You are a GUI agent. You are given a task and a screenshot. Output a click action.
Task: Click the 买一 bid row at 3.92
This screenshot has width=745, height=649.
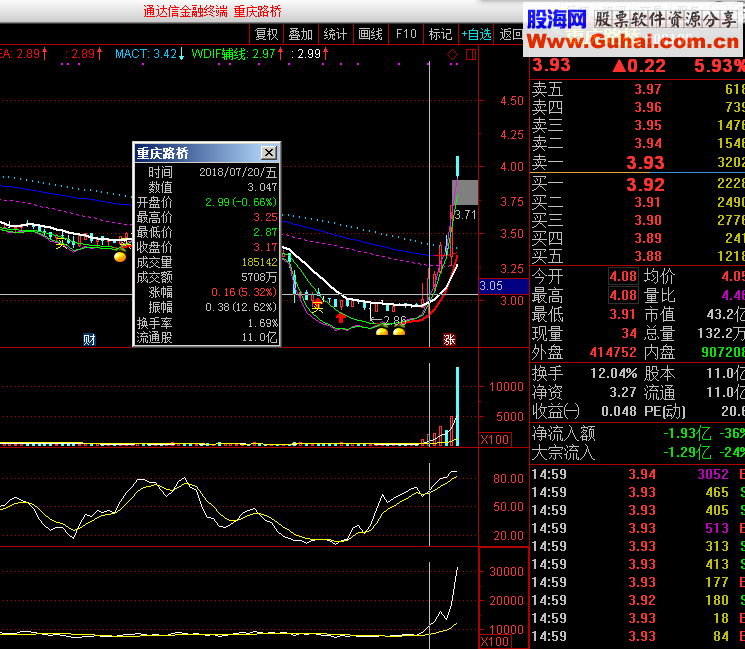click(x=637, y=184)
